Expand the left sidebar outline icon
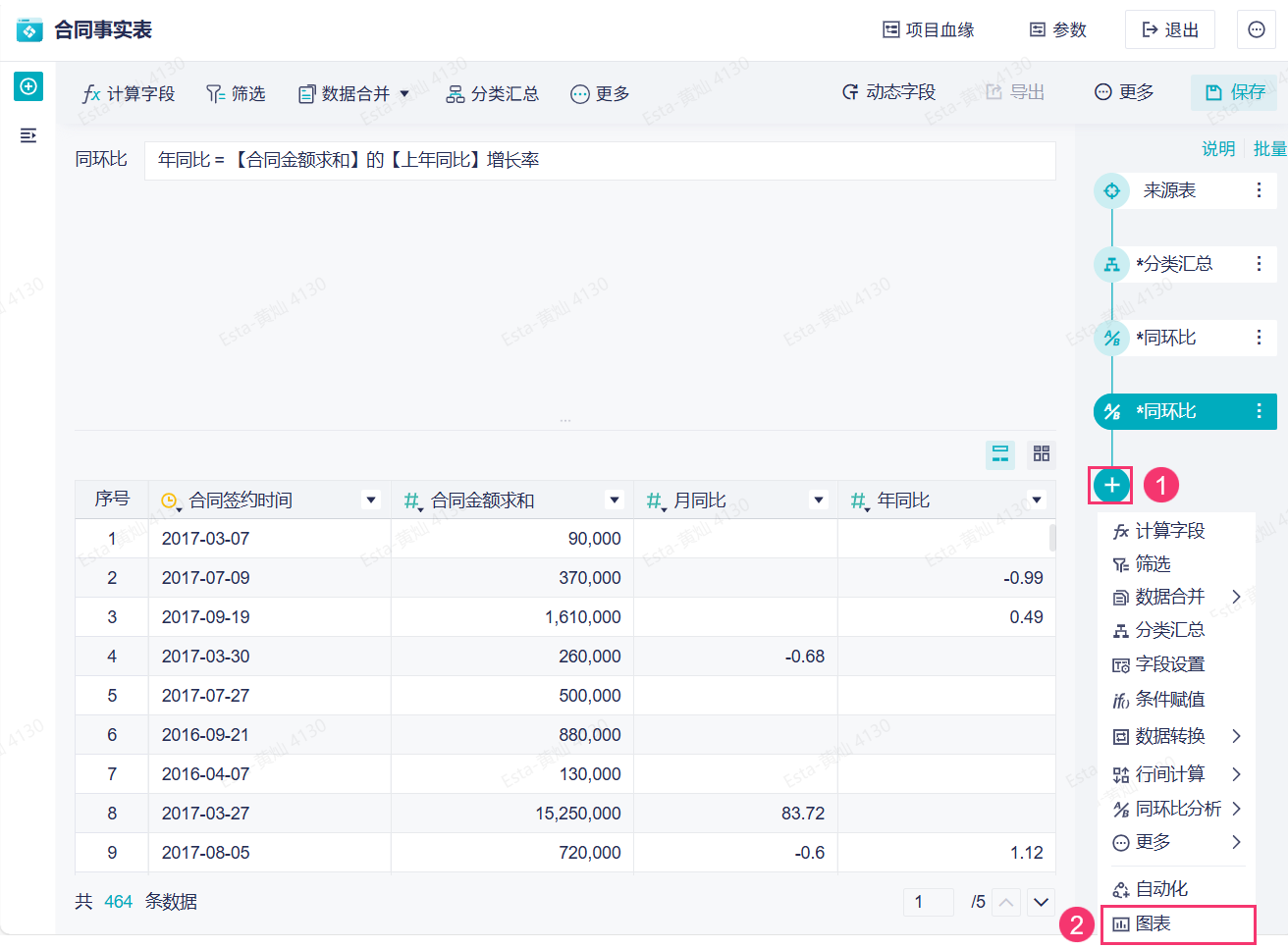 click(28, 135)
